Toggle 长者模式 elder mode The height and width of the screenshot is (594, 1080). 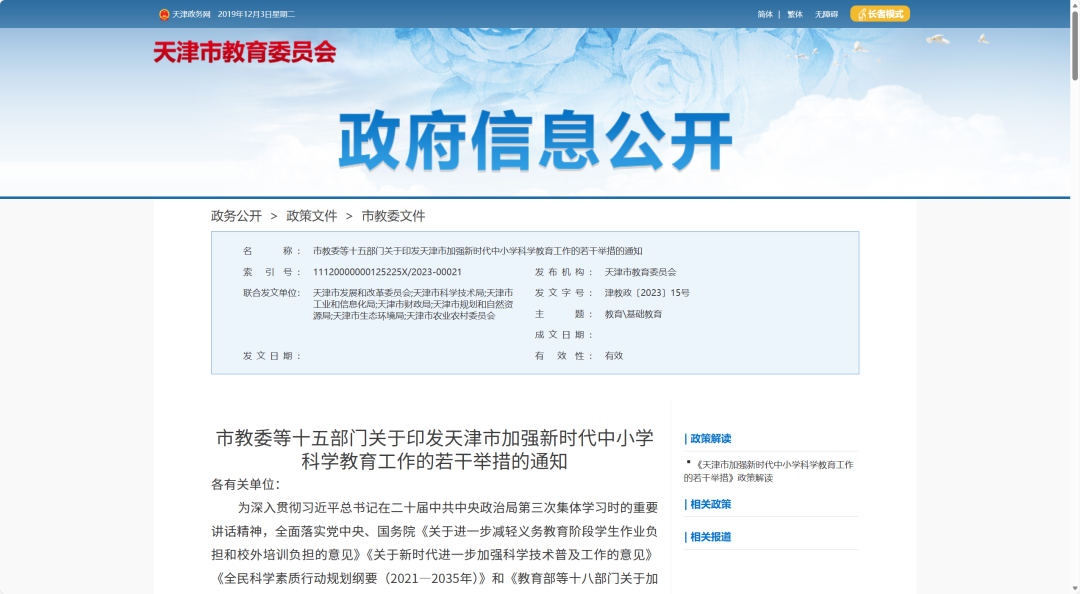pyautogui.click(x=878, y=13)
